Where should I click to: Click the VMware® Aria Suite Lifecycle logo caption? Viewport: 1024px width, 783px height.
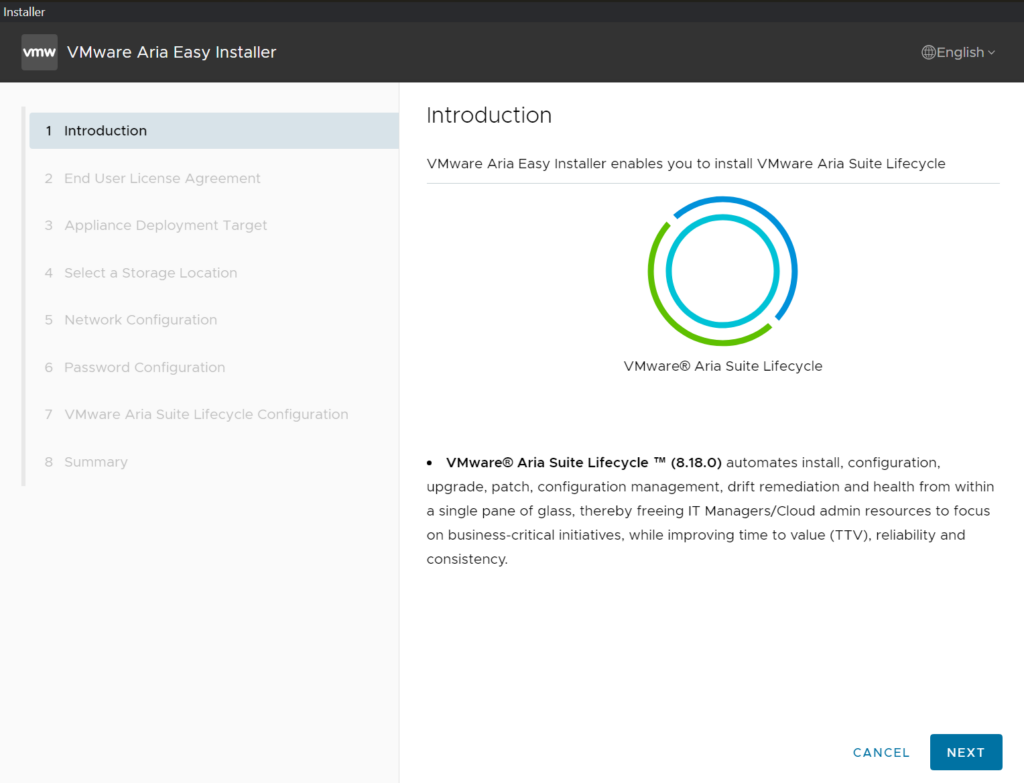[x=723, y=366]
